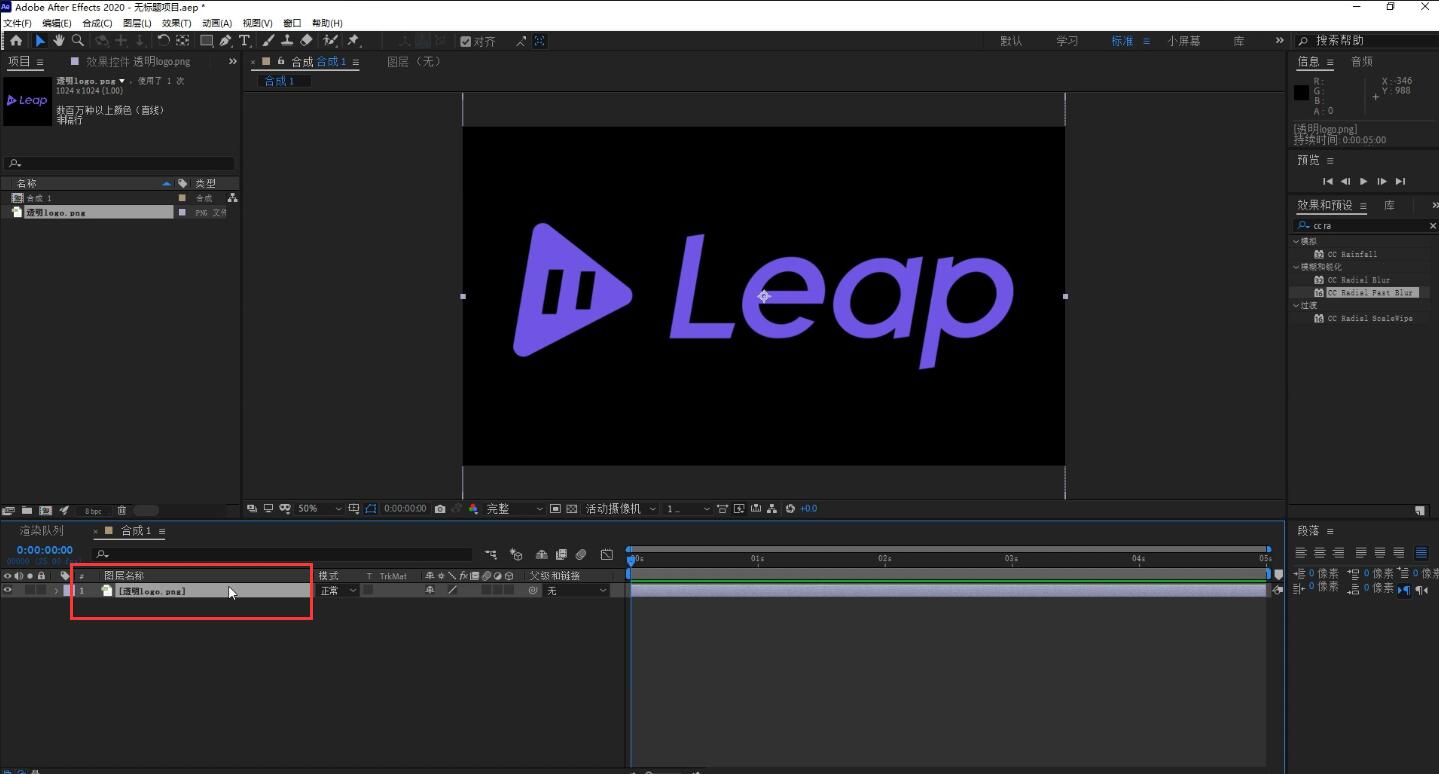Open the 完整 resolution dropdown
This screenshot has height=774, width=1439.
(514, 509)
